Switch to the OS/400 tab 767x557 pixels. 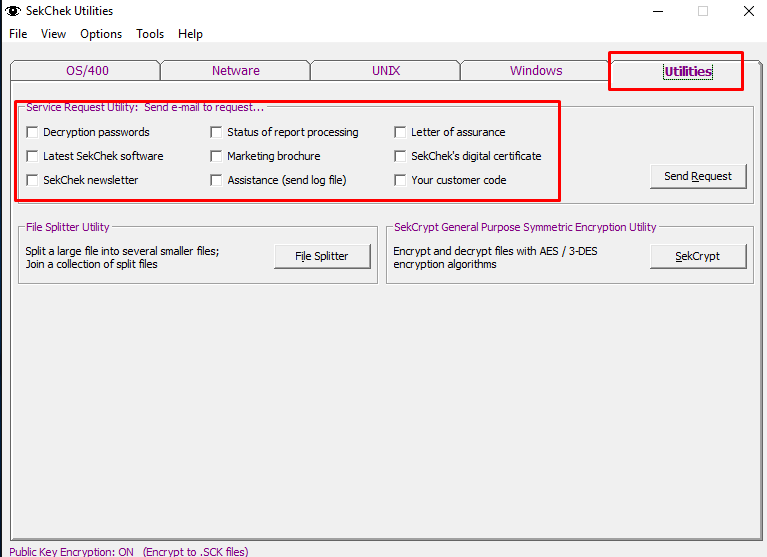tap(87, 70)
